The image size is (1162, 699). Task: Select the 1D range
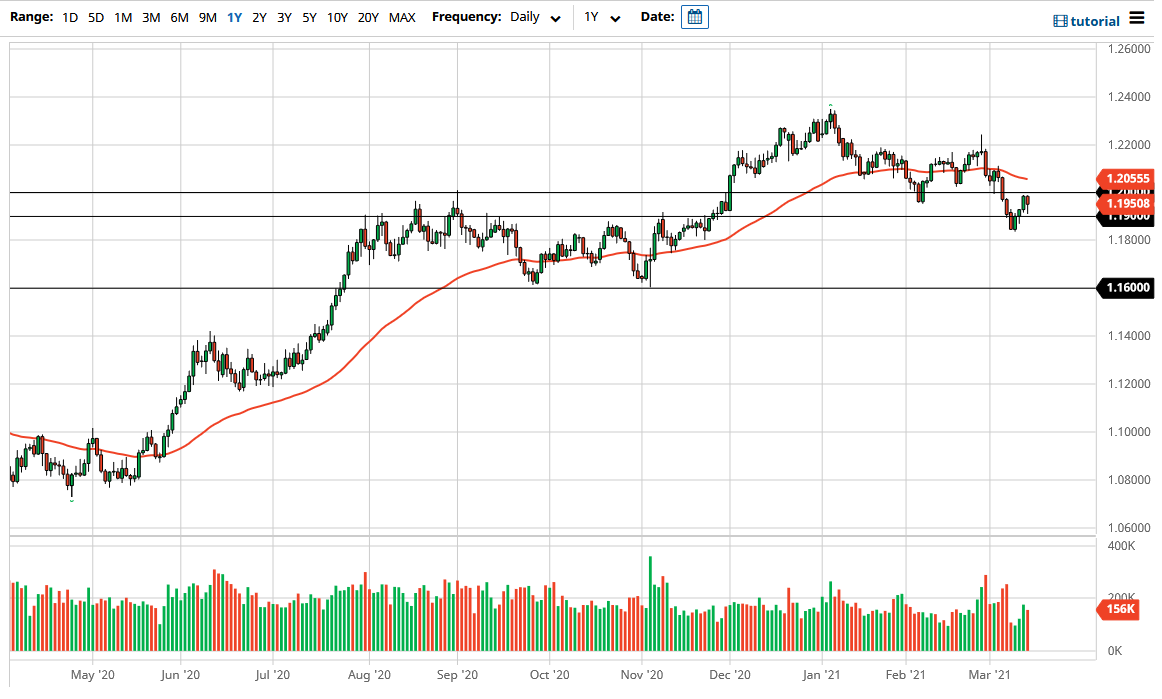point(69,17)
